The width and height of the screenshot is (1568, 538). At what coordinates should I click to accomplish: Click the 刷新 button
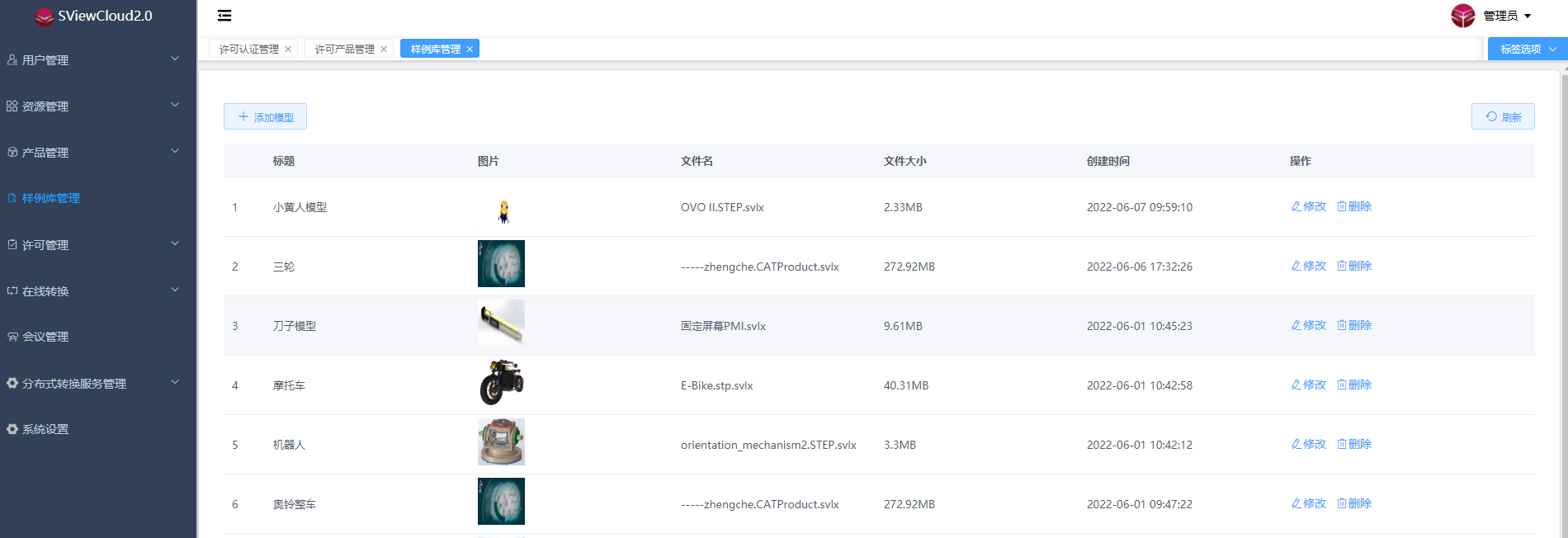1503,116
